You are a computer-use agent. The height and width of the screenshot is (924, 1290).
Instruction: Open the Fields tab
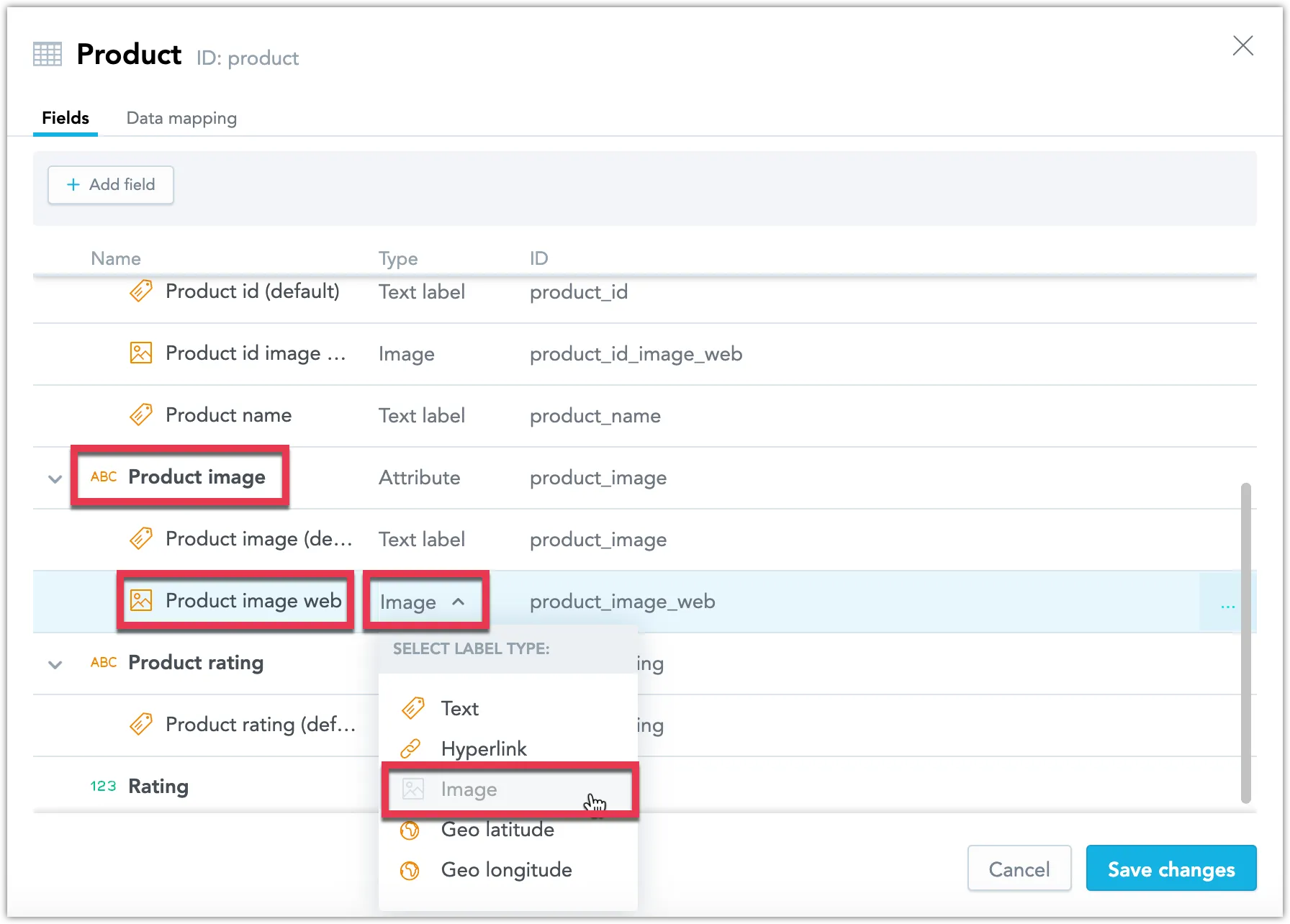pos(66,118)
